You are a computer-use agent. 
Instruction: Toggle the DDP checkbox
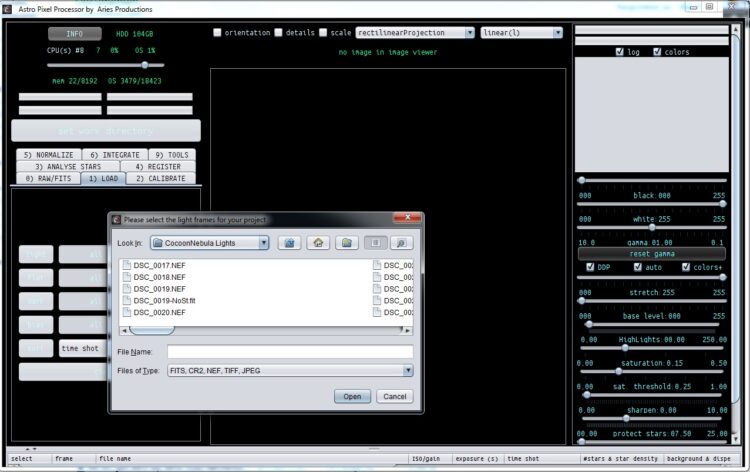pos(590,267)
